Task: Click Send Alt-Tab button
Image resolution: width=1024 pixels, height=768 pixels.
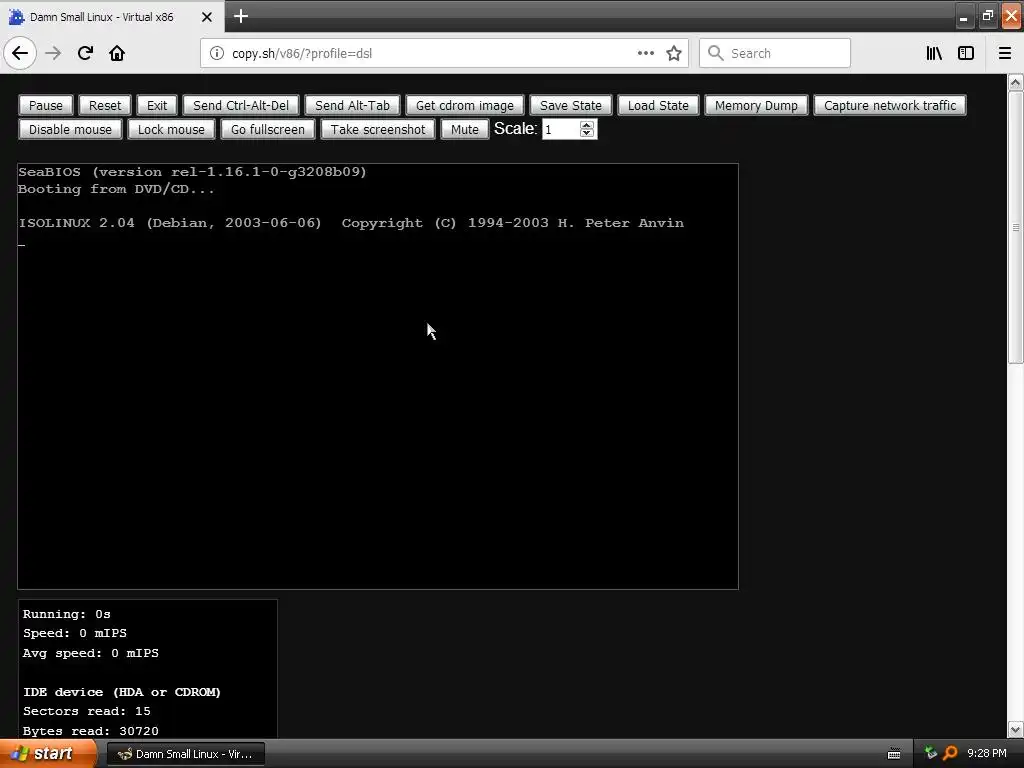Action: click(352, 105)
